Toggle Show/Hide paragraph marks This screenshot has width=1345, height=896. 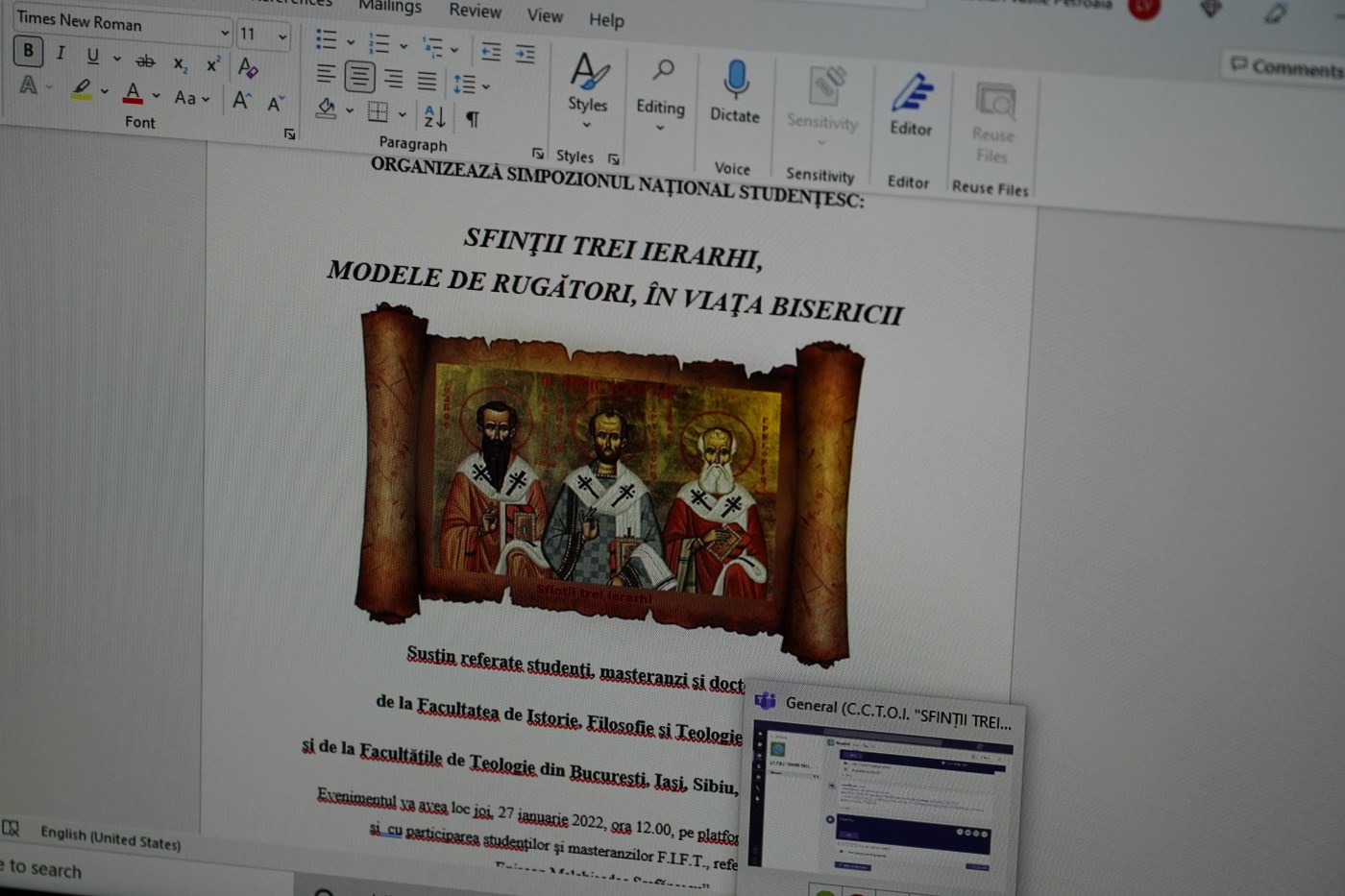pos(472,119)
